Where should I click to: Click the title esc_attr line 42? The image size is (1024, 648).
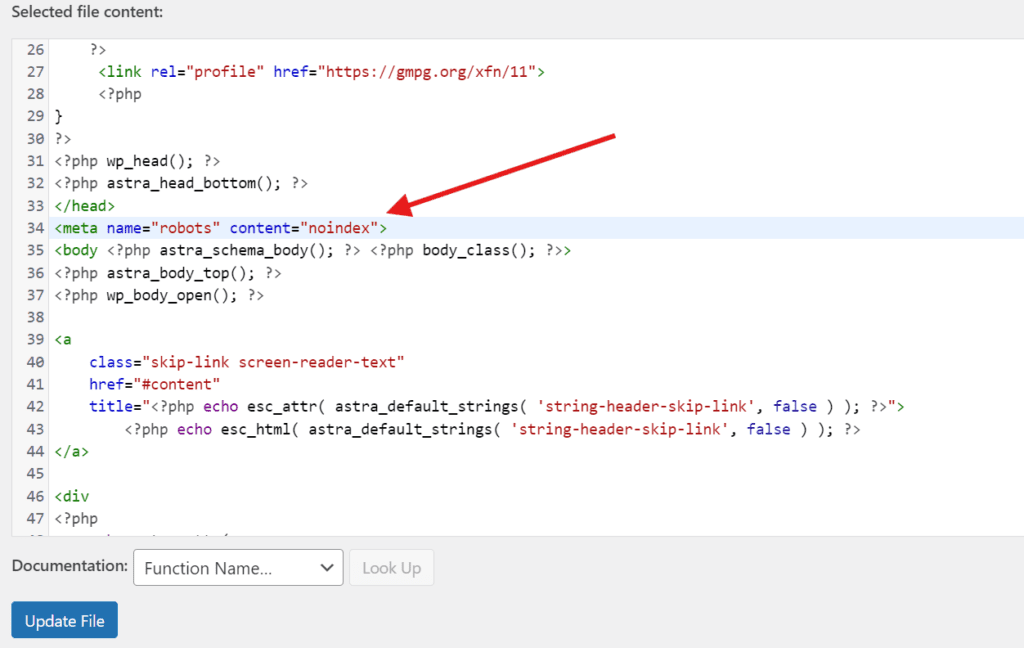(x=497, y=406)
